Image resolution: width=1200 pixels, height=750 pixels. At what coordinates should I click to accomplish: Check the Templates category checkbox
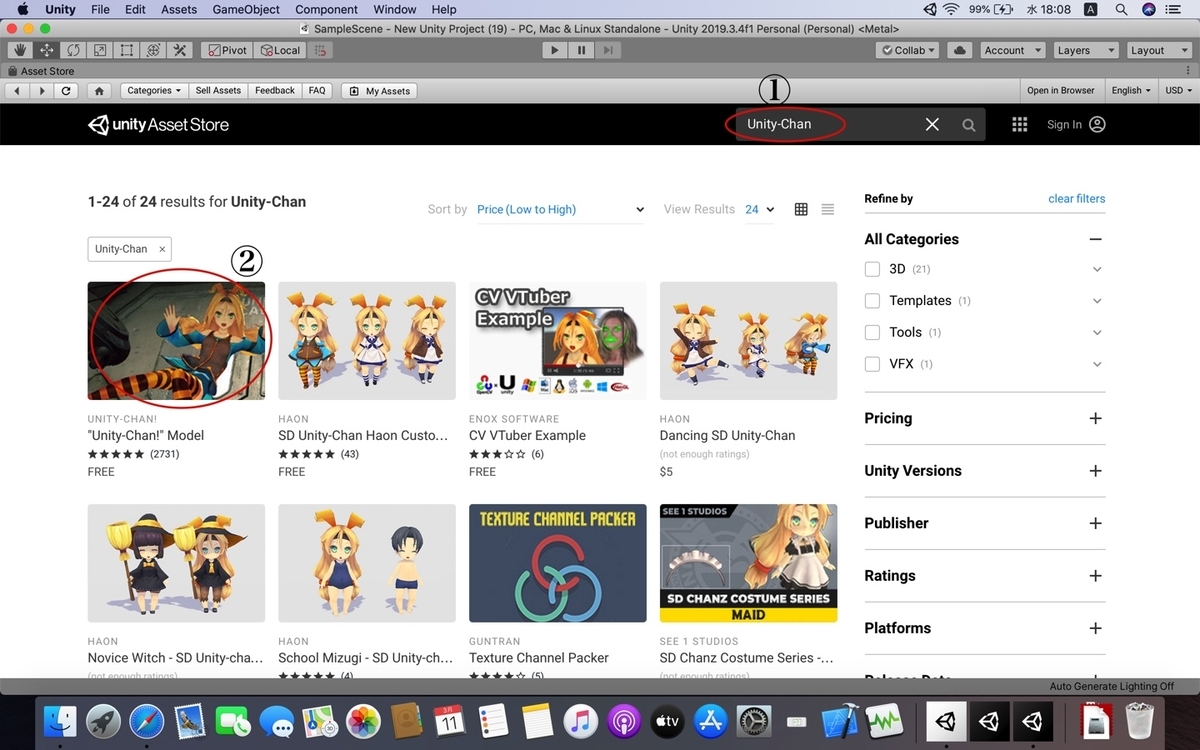[x=872, y=301]
